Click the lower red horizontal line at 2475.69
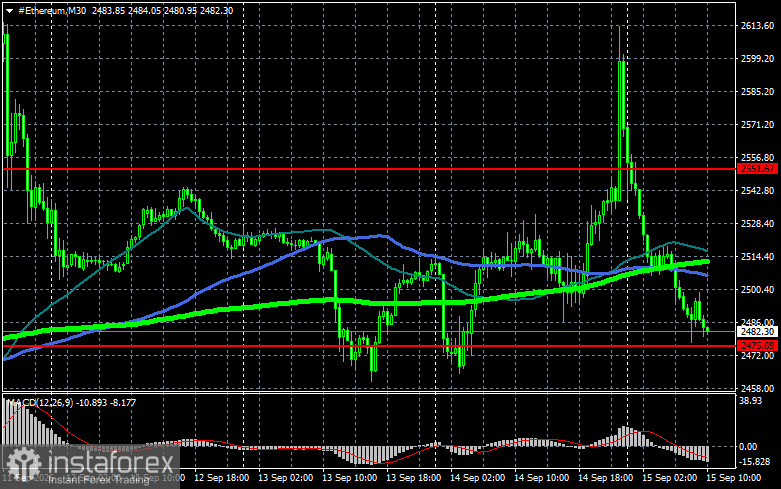This screenshot has width=781, height=489. point(369,346)
